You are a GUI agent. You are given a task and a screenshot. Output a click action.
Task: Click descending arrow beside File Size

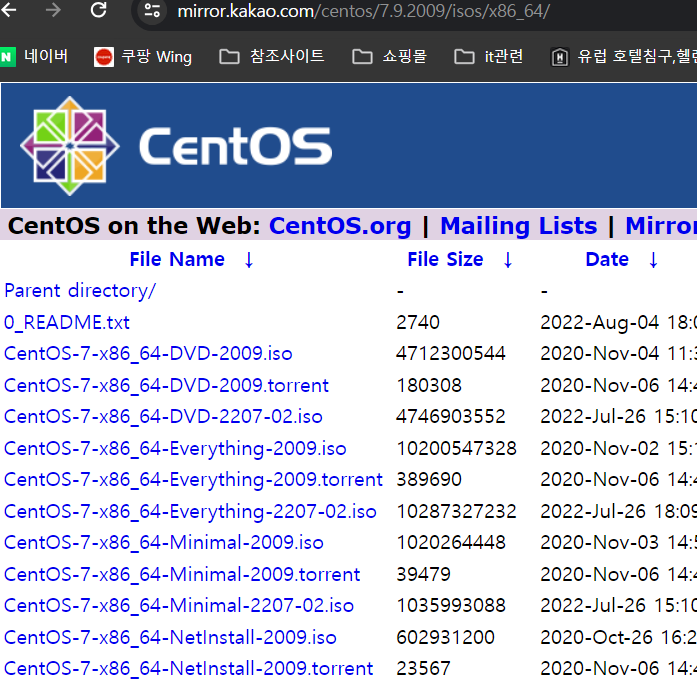[508, 260]
